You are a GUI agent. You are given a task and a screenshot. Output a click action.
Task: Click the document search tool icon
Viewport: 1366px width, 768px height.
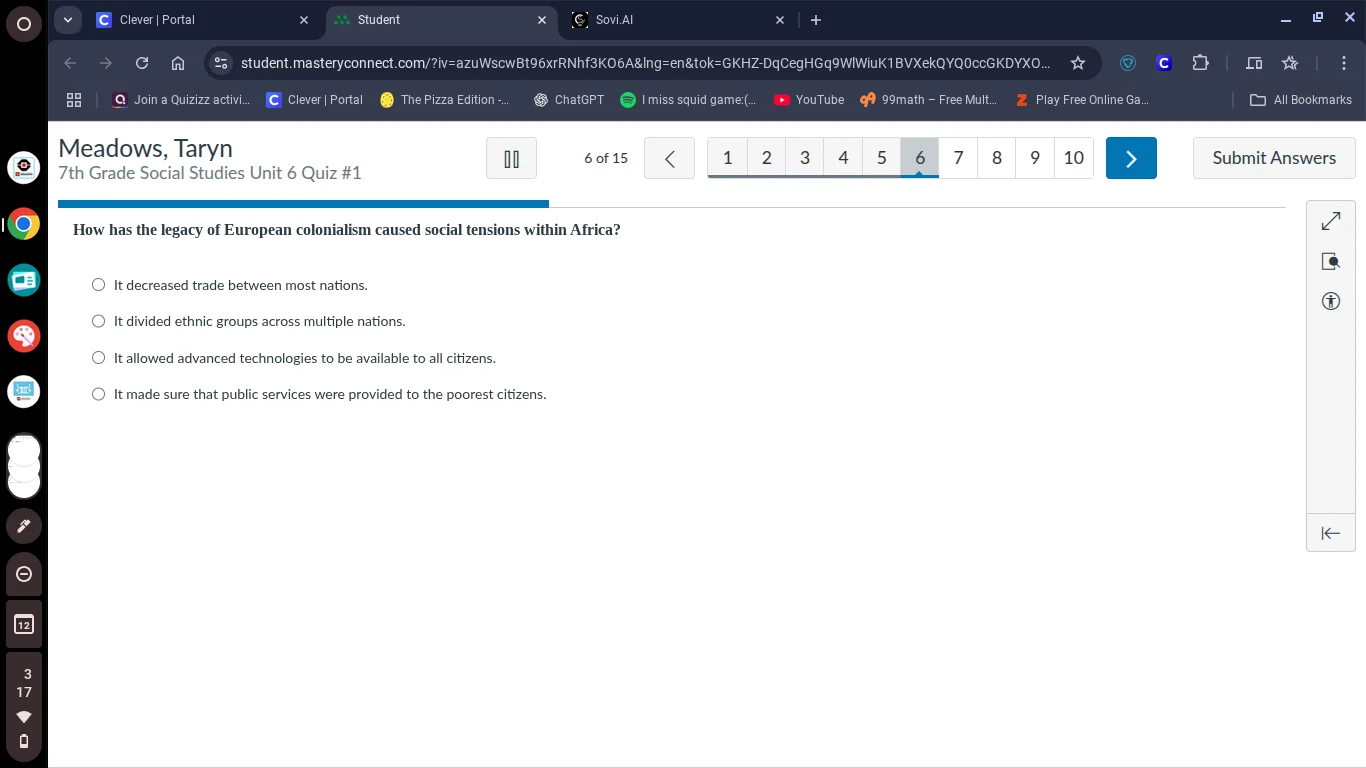click(x=1330, y=261)
